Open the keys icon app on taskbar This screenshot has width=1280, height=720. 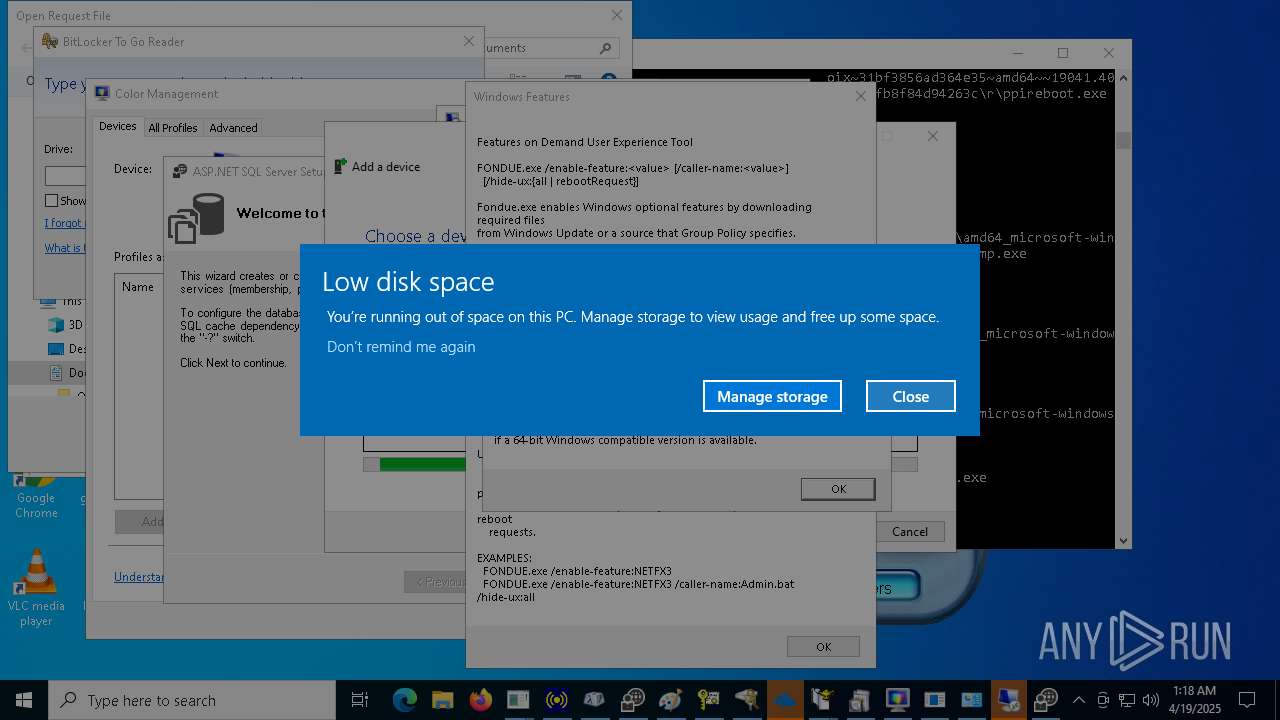click(x=708, y=700)
